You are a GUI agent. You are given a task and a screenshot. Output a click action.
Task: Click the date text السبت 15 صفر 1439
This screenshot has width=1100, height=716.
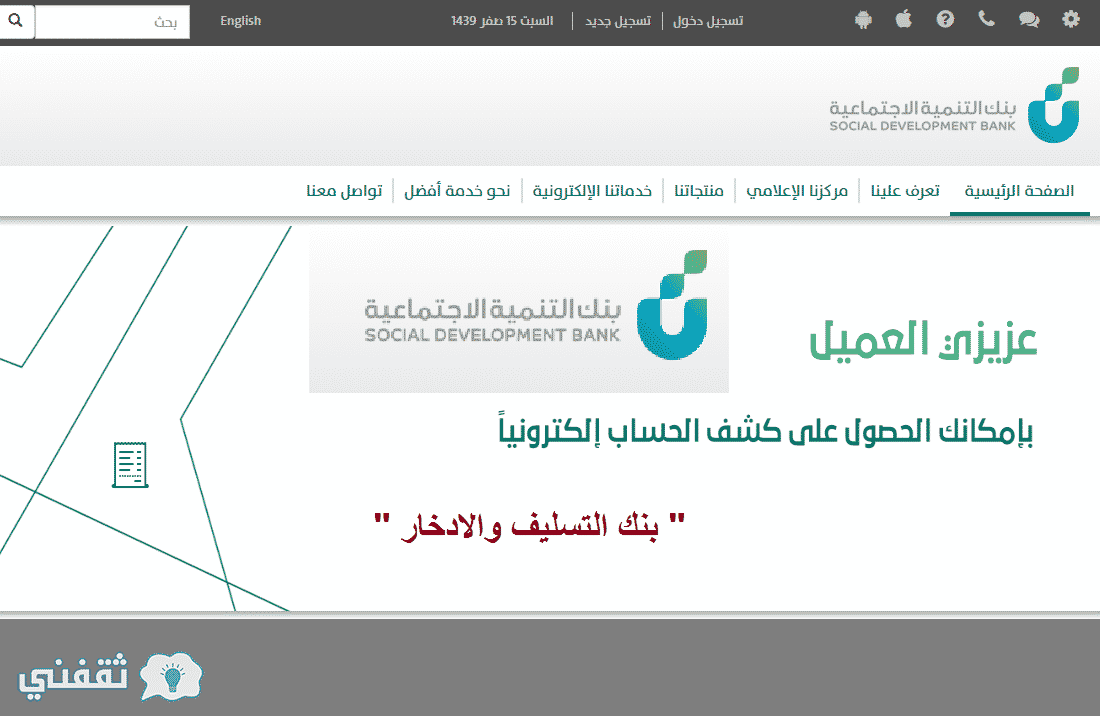[502, 21]
